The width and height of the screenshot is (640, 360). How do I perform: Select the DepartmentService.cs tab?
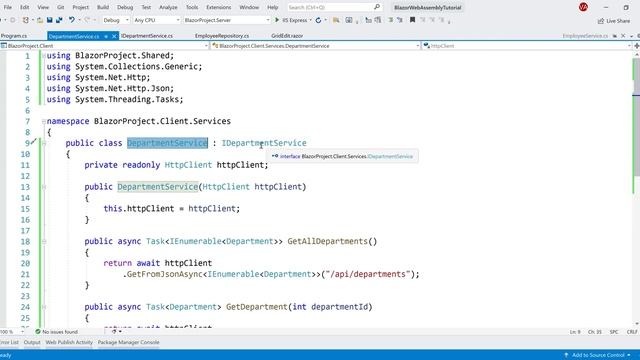click(74, 36)
